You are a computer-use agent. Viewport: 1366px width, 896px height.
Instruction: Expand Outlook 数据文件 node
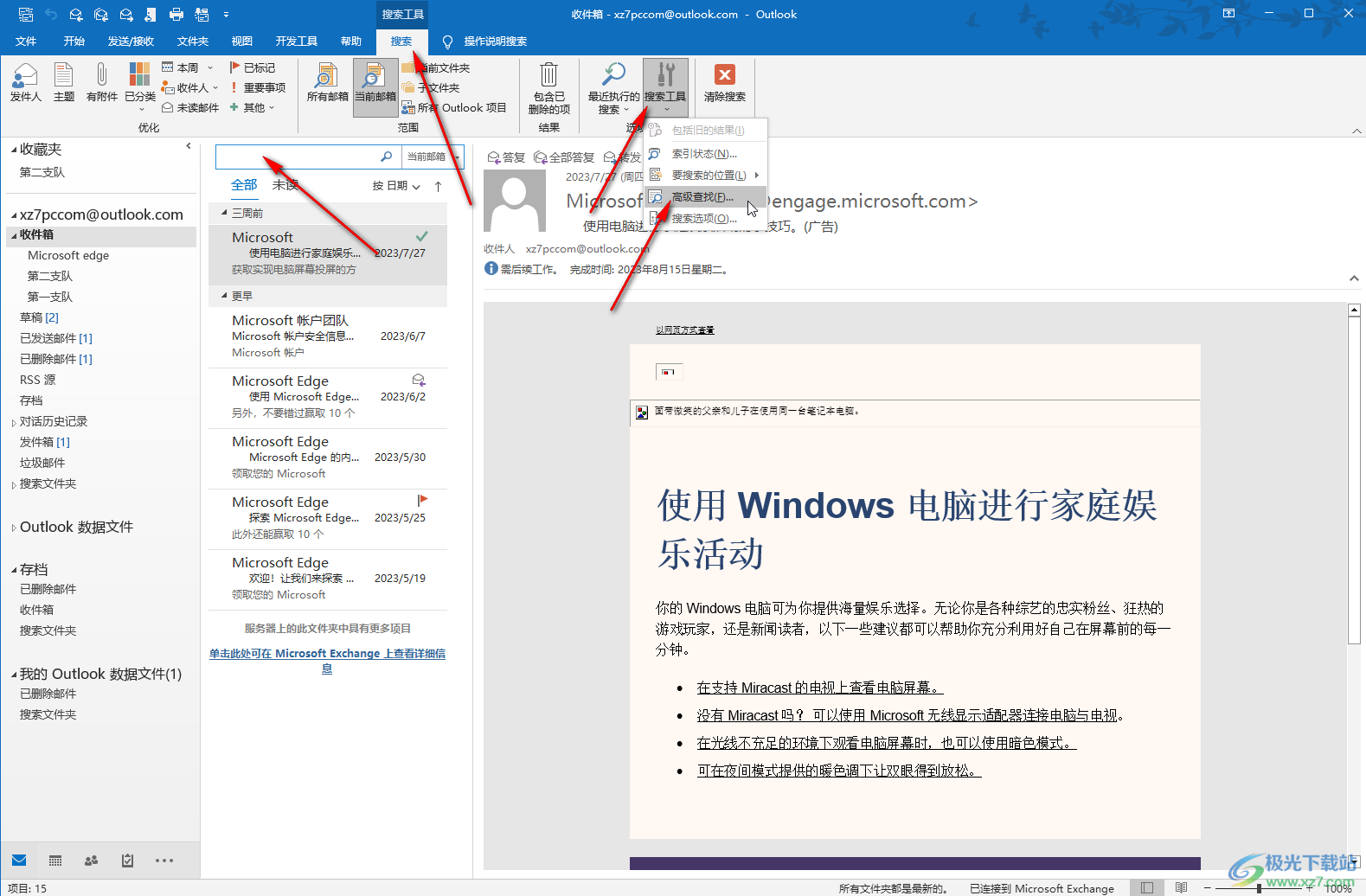pyautogui.click(x=13, y=528)
